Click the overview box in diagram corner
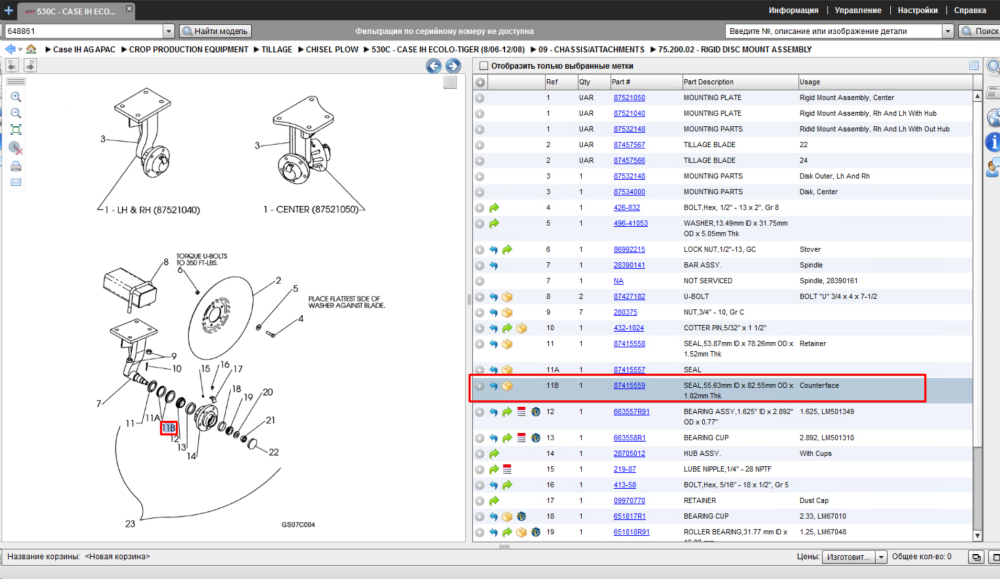The image size is (1000, 579). pyautogui.click(x=450, y=83)
